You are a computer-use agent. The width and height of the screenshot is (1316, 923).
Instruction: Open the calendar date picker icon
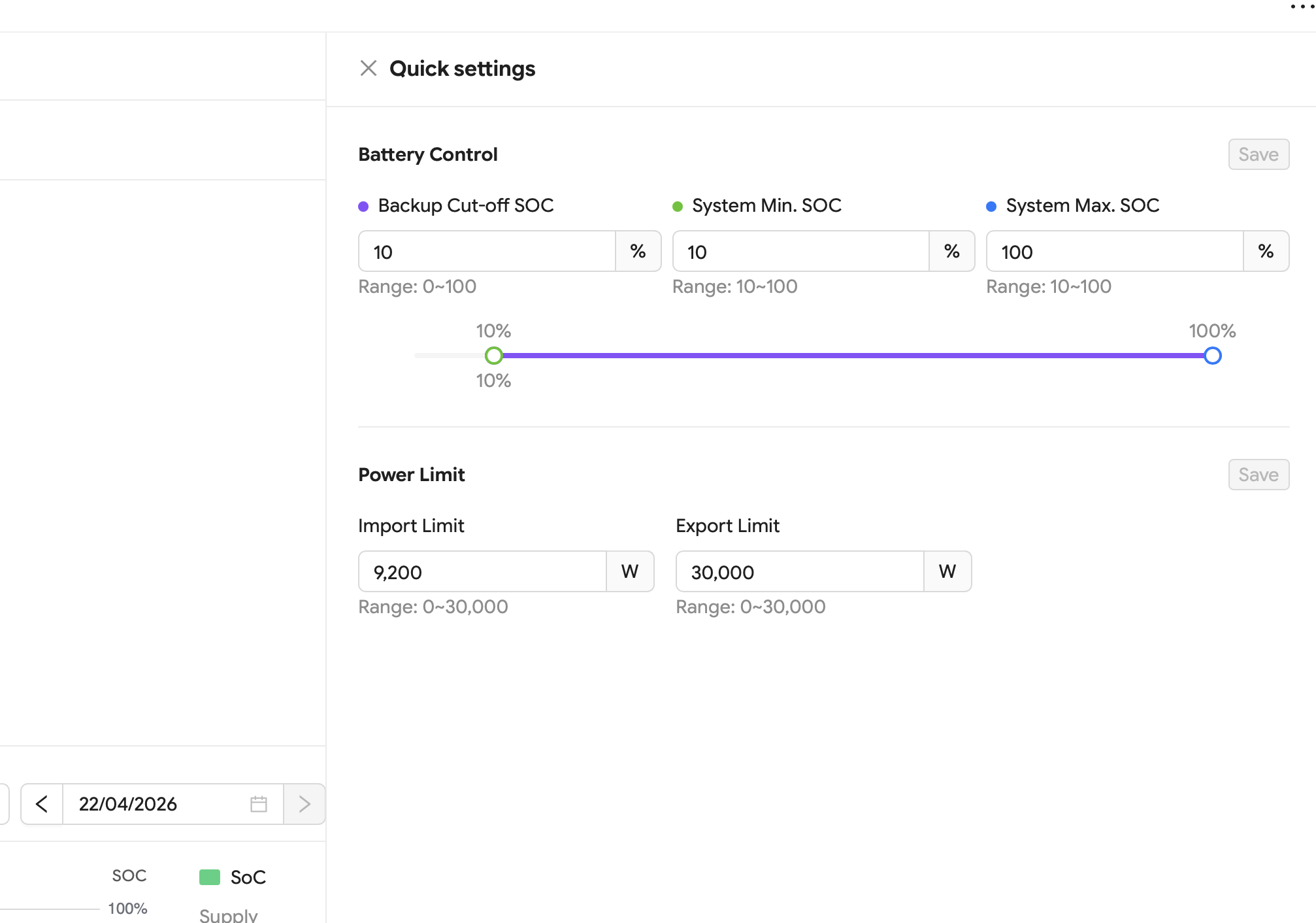pos(259,803)
